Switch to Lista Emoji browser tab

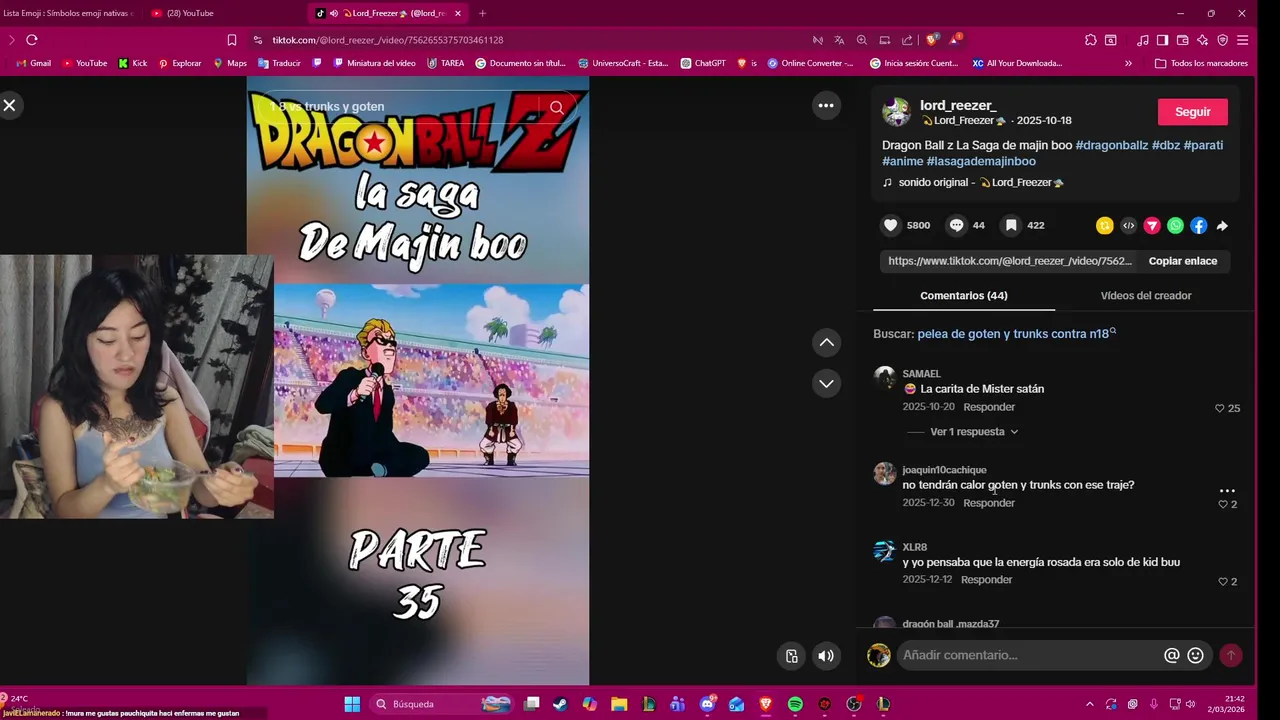[68, 13]
